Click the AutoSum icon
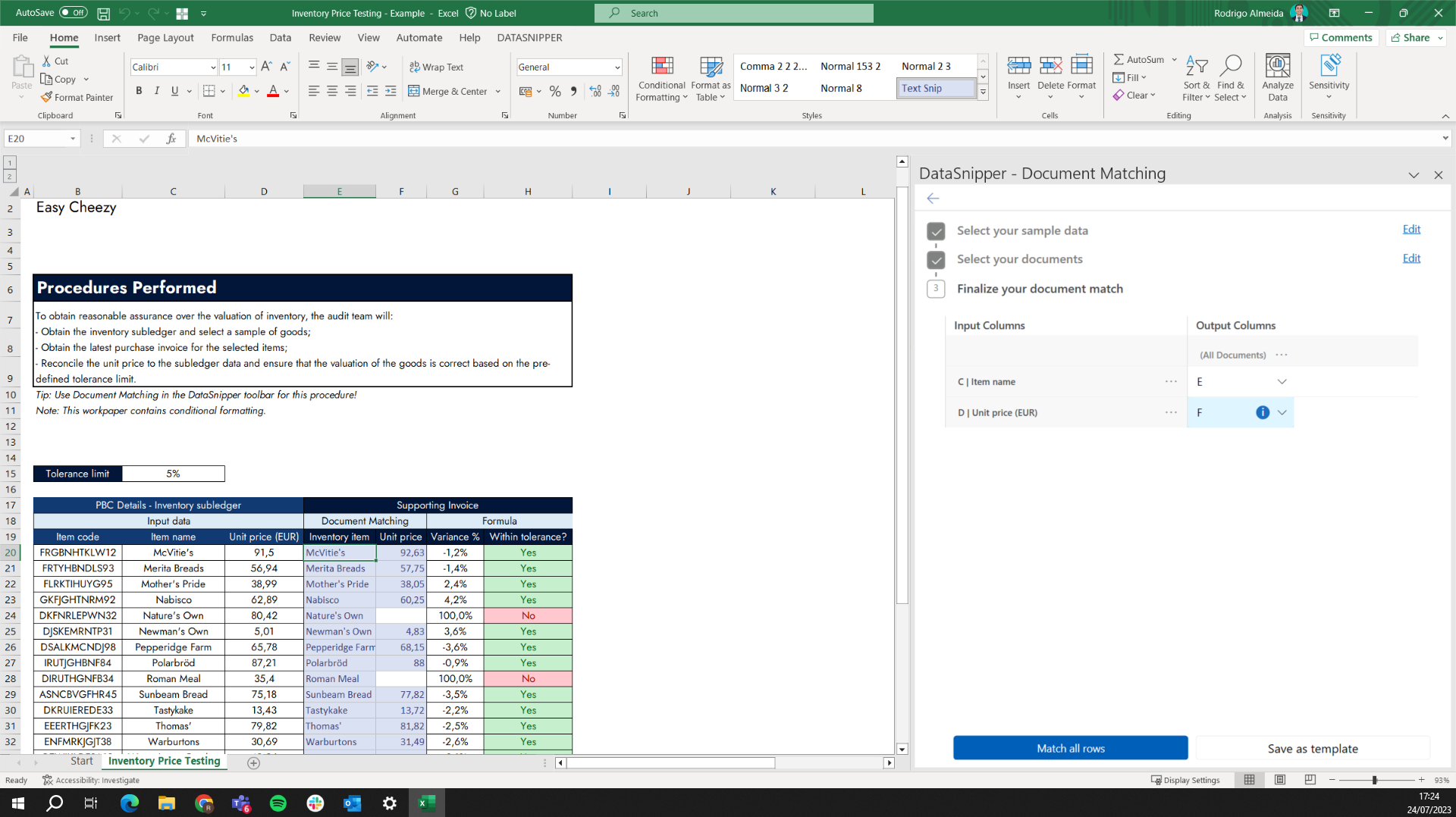 (x=1119, y=58)
